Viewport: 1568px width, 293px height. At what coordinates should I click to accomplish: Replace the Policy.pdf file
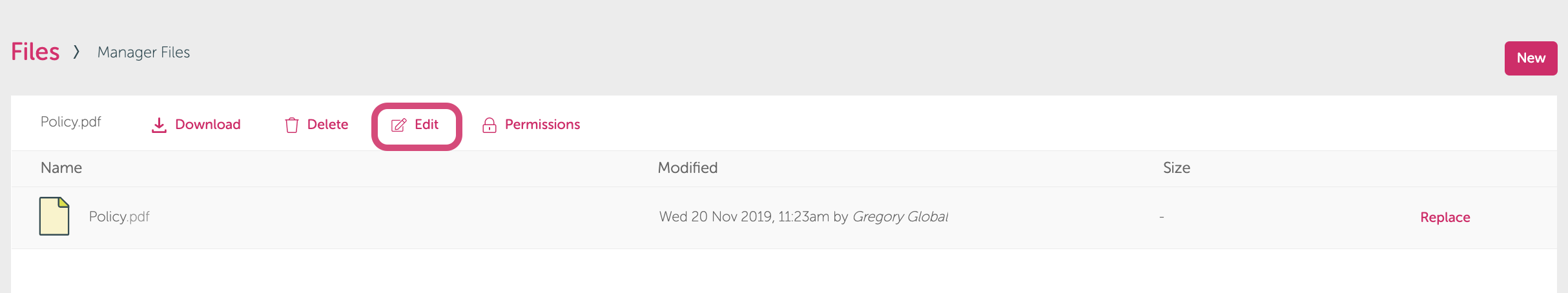[x=1445, y=217]
